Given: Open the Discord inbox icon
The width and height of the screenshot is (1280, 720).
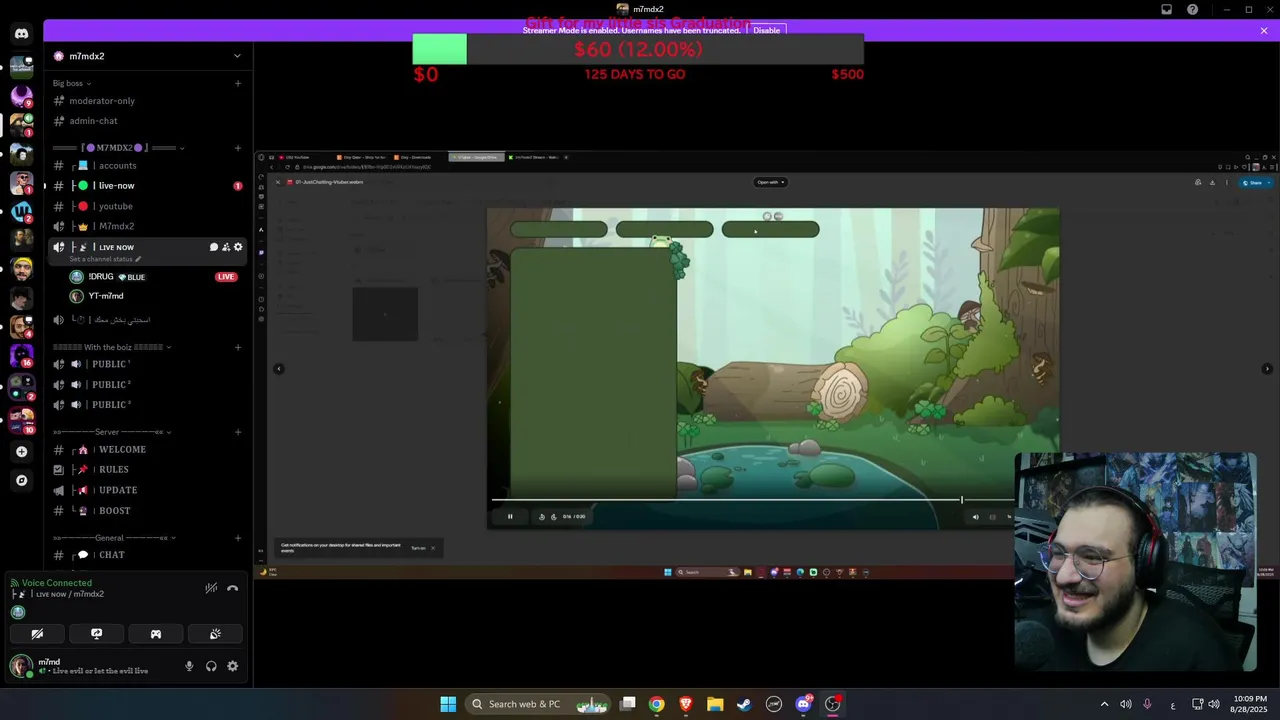Looking at the screenshot, I should click(1166, 9).
